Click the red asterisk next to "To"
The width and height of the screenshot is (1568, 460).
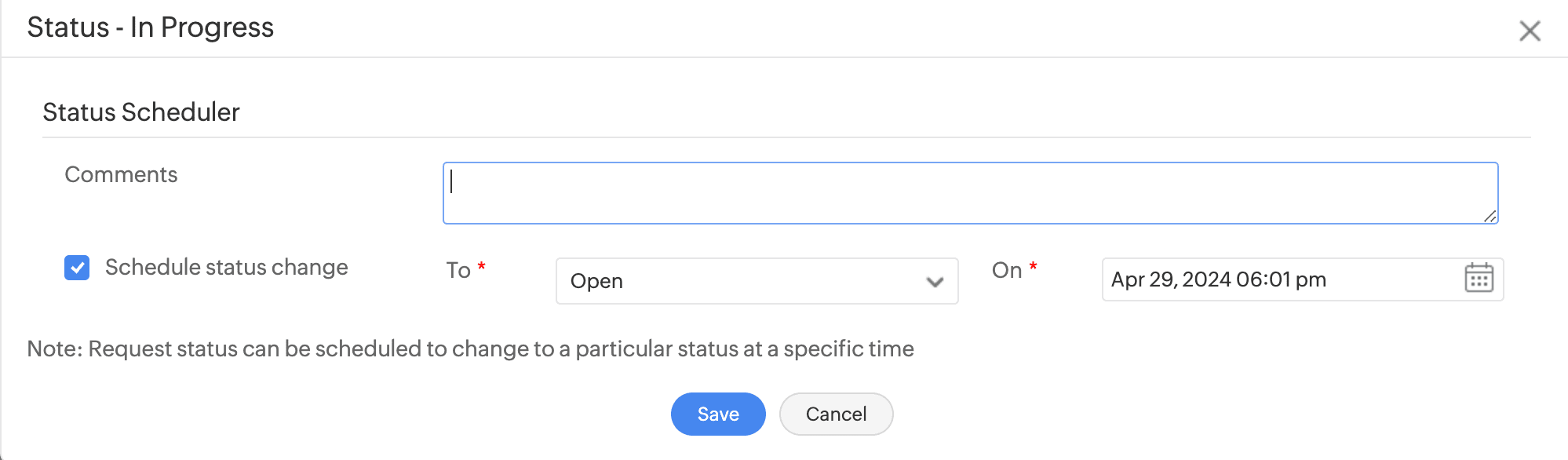pos(481,267)
